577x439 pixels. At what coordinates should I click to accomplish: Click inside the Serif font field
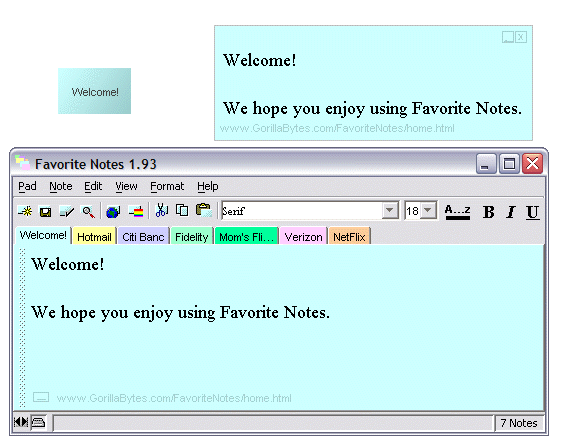[x=302, y=211]
